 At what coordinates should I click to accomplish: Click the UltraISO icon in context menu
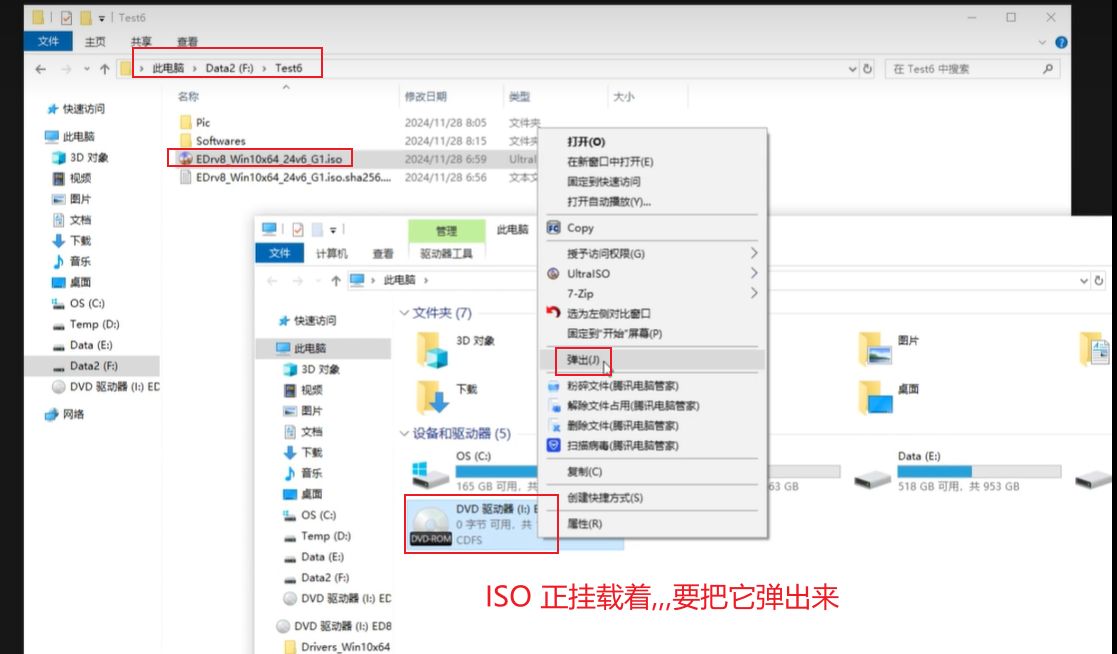coord(554,273)
